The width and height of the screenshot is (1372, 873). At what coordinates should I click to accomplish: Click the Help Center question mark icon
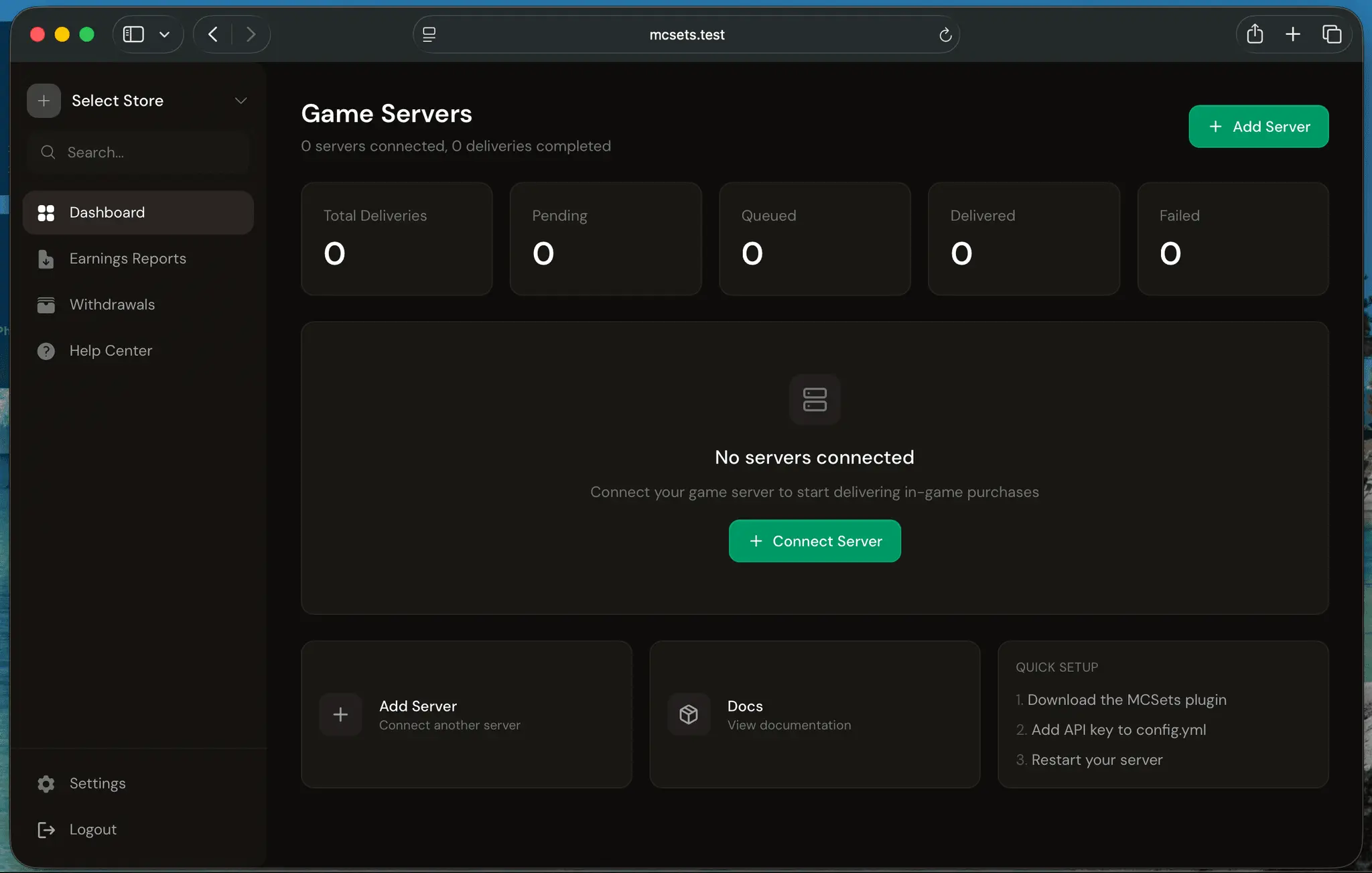(x=46, y=351)
